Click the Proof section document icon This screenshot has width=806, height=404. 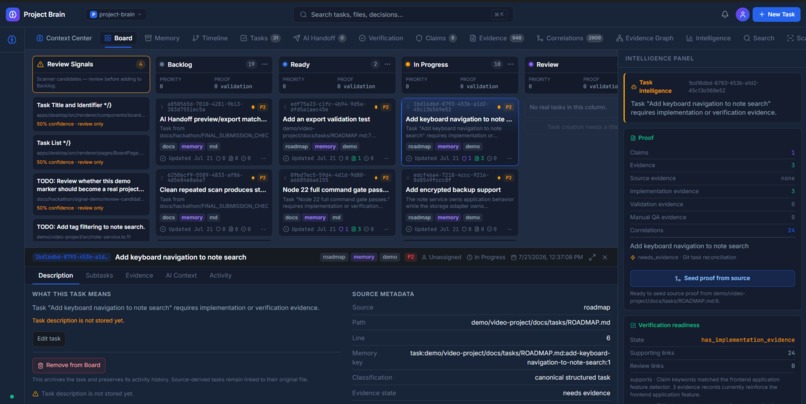633,138
